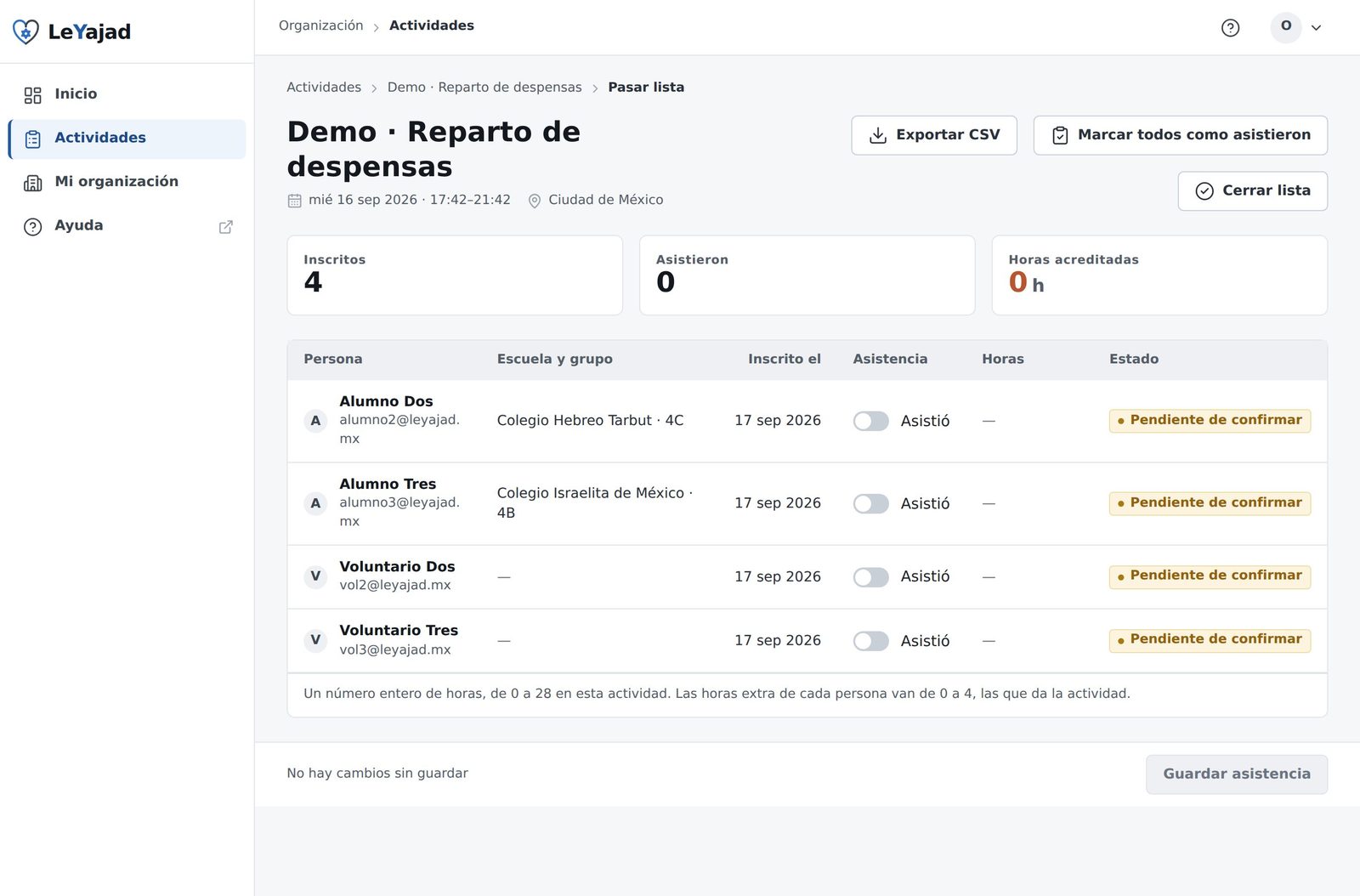Go to Inicio in the sidebar
The image size is (1360, 896).
[127, 95]
